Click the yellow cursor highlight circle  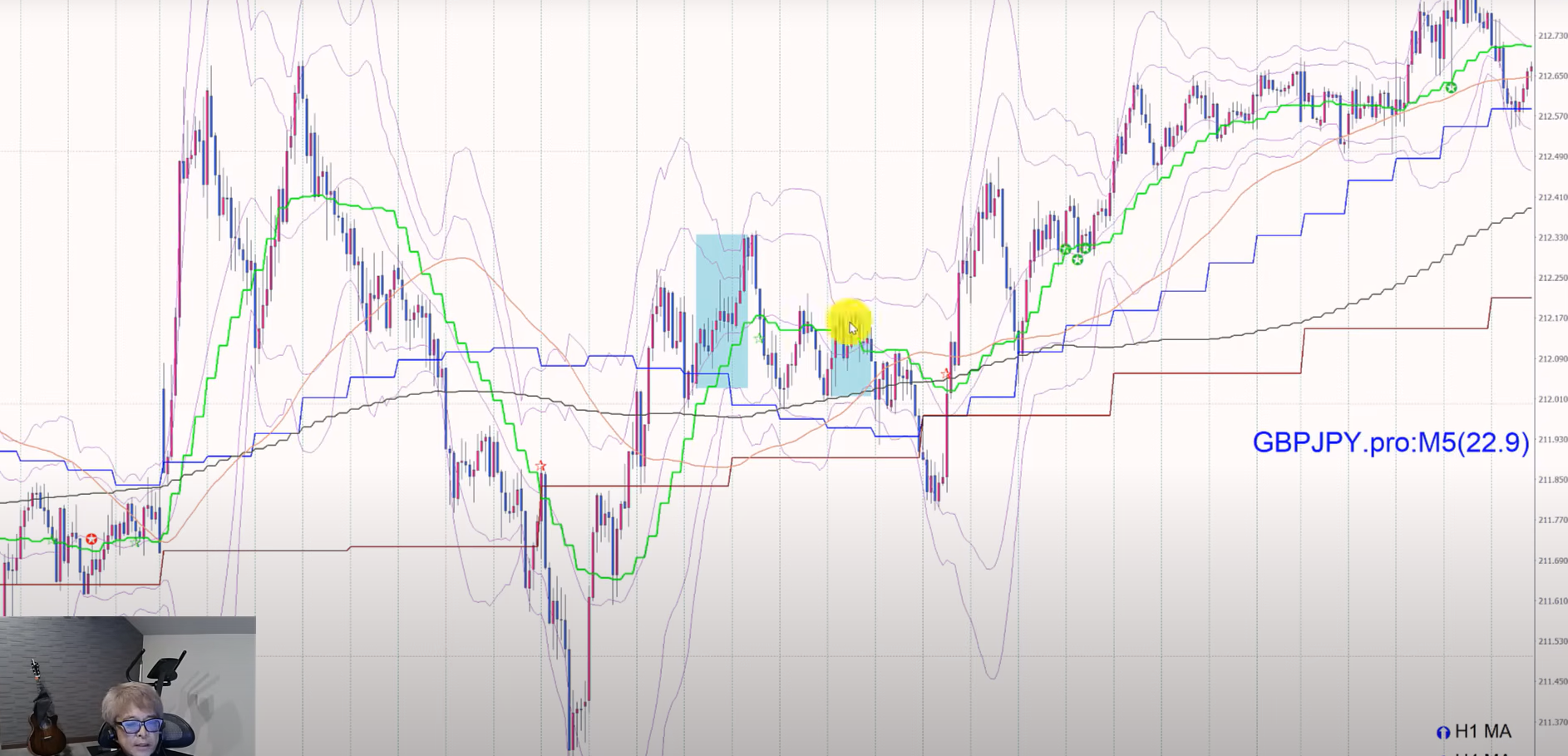click(x=849, y=321)
